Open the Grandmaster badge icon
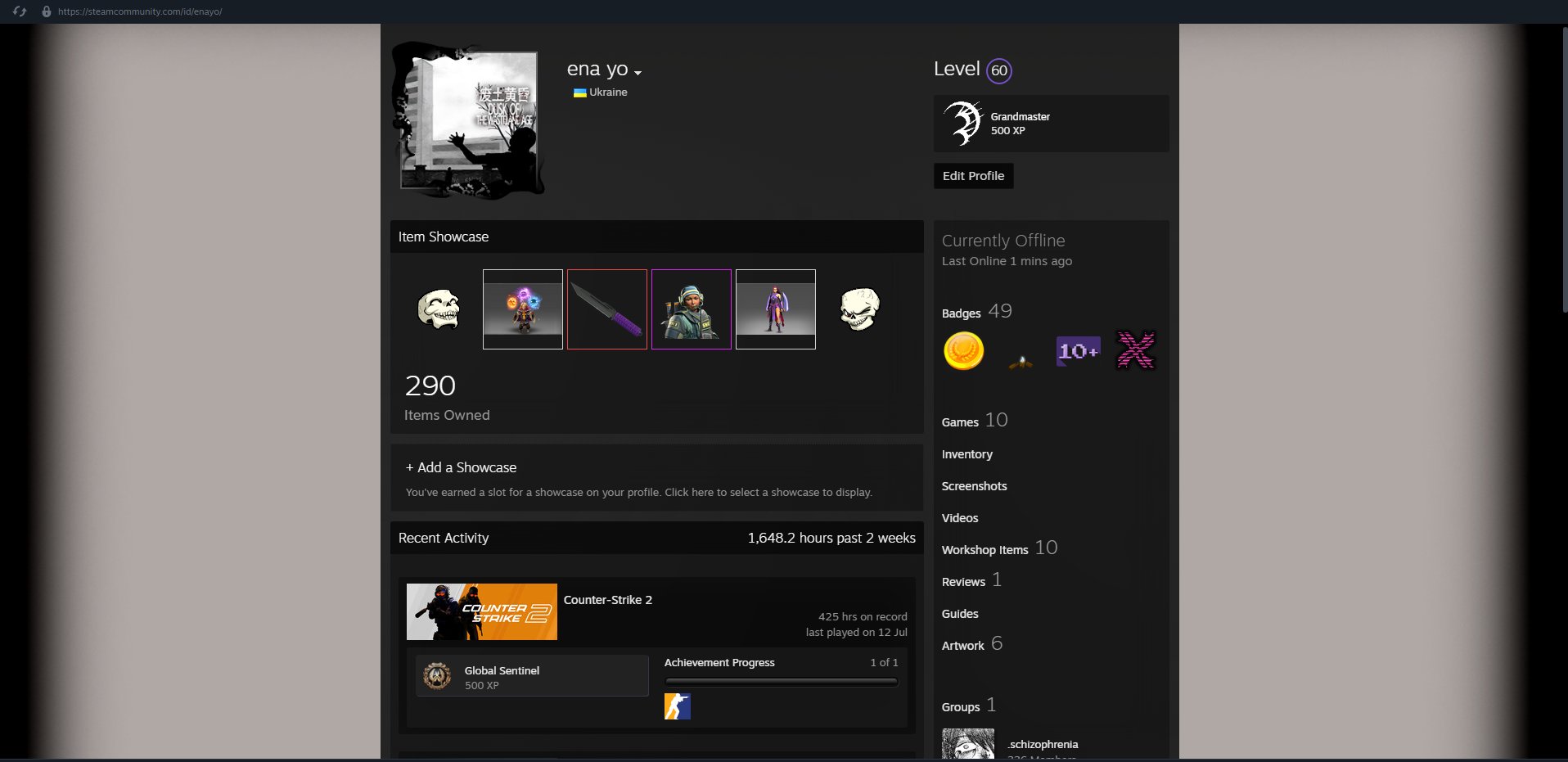 click(963, 124)
